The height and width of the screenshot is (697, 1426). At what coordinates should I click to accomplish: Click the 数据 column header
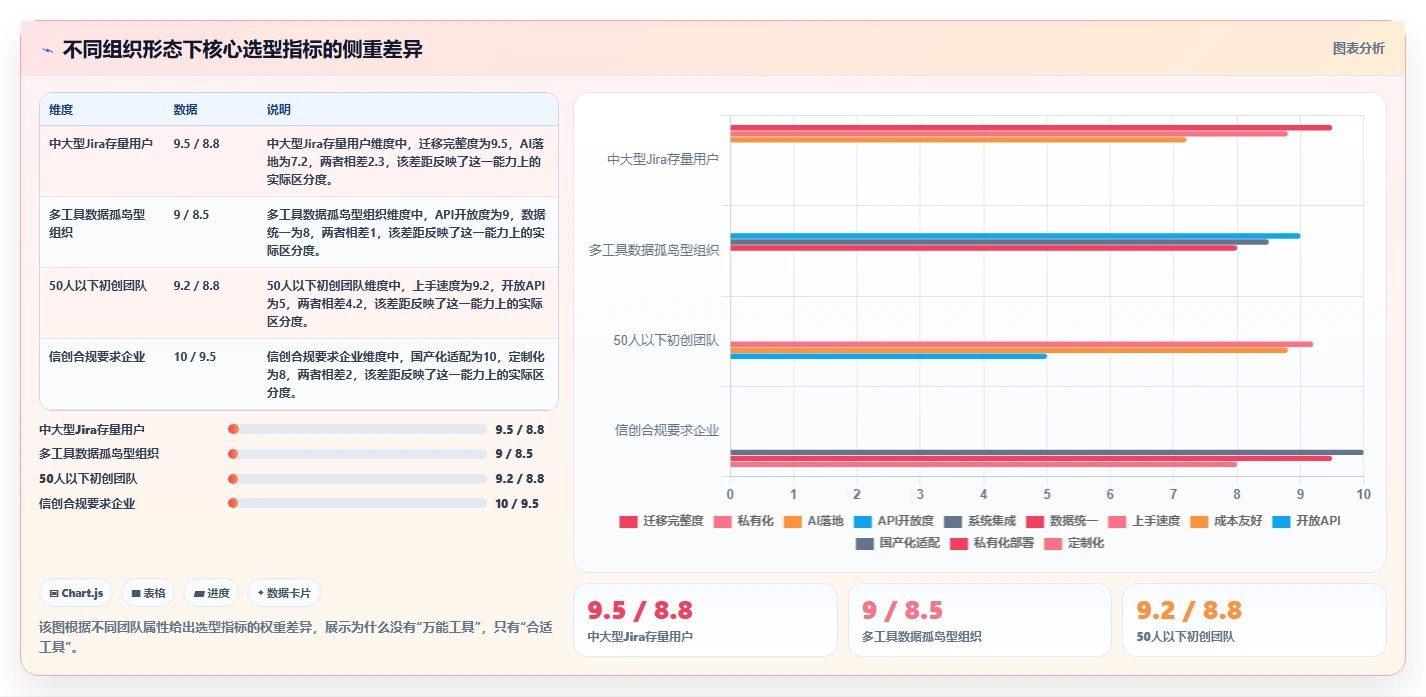(x=185, y=109)
